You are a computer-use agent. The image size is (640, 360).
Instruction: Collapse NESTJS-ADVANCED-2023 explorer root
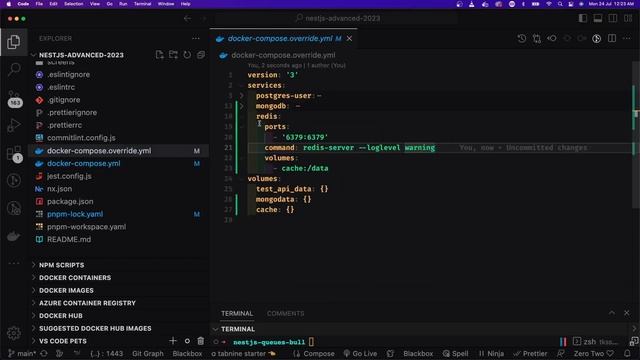coord(81,55)
